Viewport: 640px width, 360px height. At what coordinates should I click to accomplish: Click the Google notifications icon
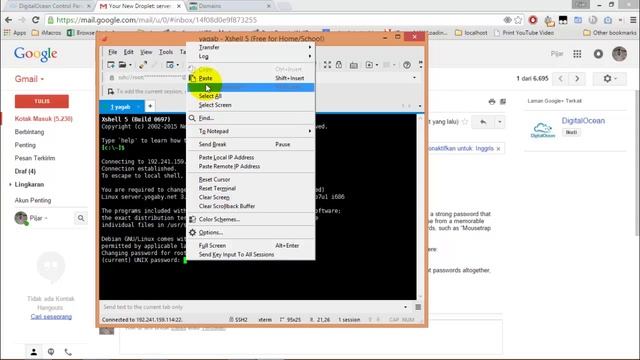coord(598,54)
